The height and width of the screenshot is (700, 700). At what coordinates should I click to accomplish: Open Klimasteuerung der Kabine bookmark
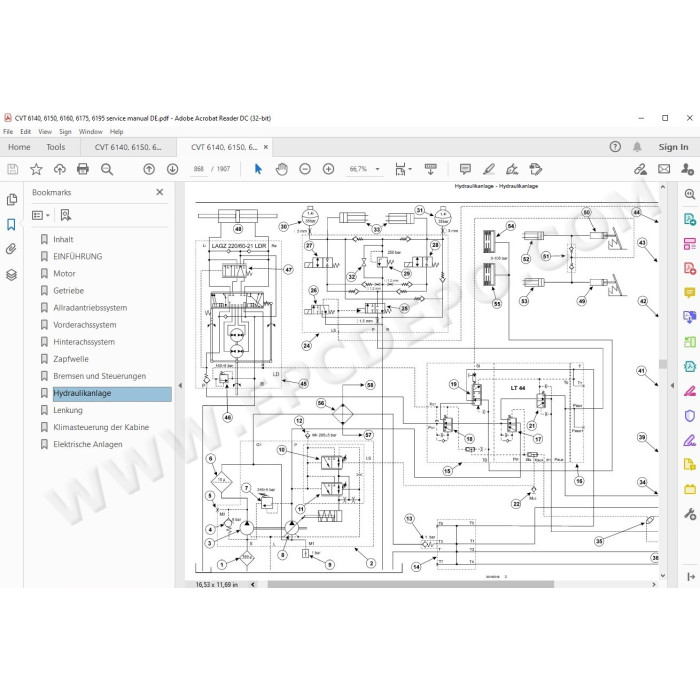tap(101, 427)
